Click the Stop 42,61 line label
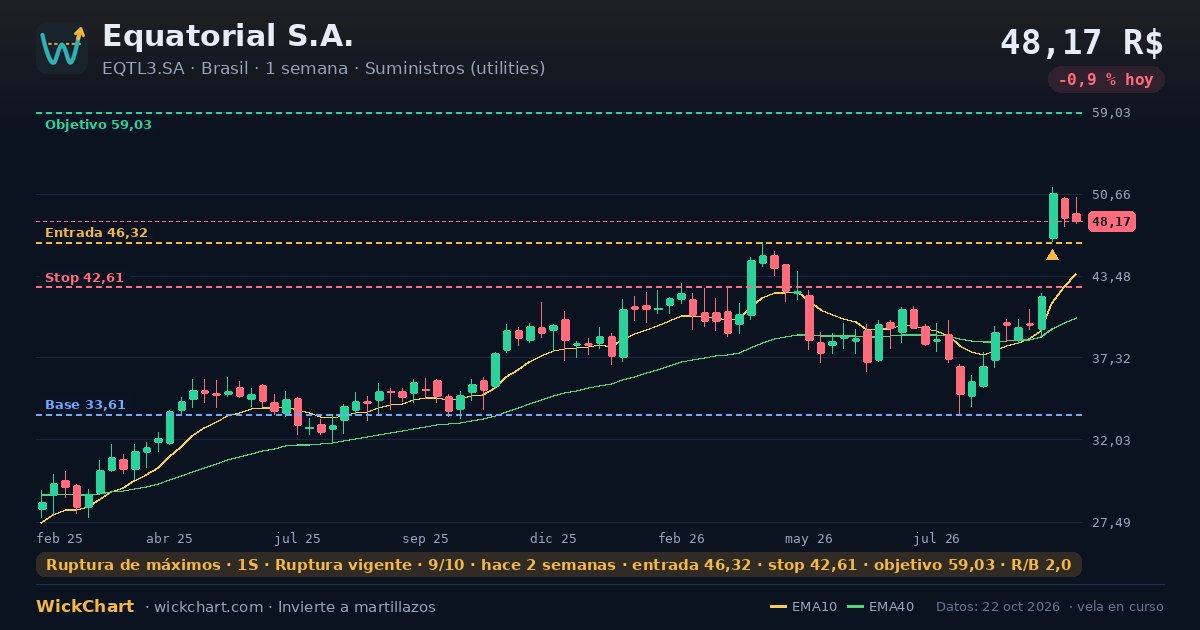Image resolution: width=1200 pixels, height=630 pixels. pos(84,278)
